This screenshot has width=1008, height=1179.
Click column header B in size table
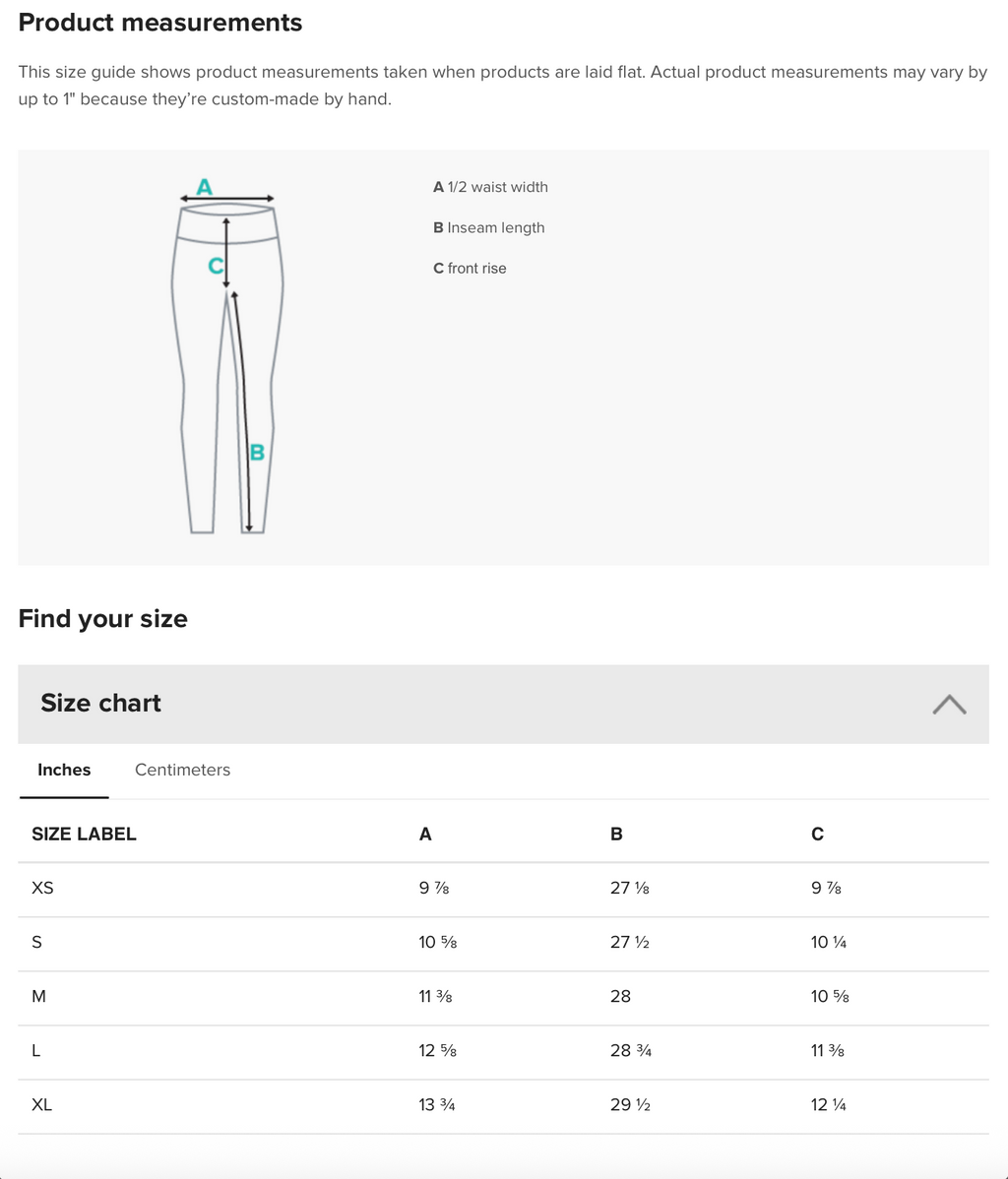click(x=616, y=834)
